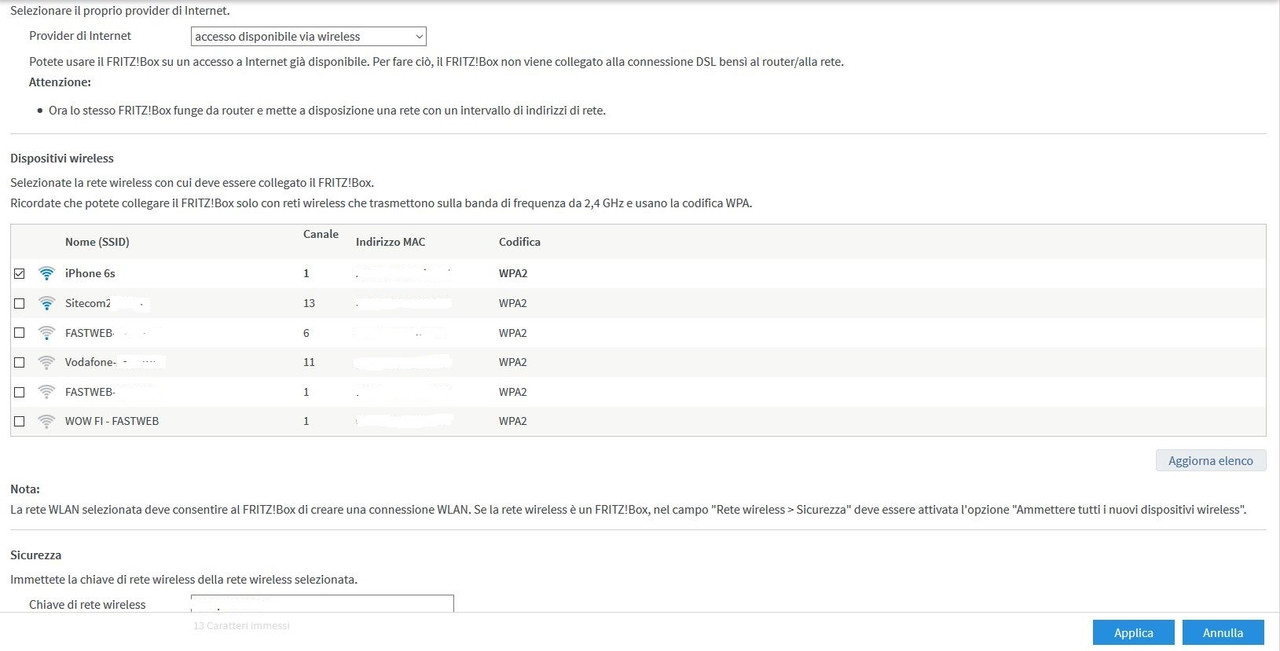Select the Sitecom network checkbox
1280x651 pixels.
pyautogui.click(x=19, y=303)
